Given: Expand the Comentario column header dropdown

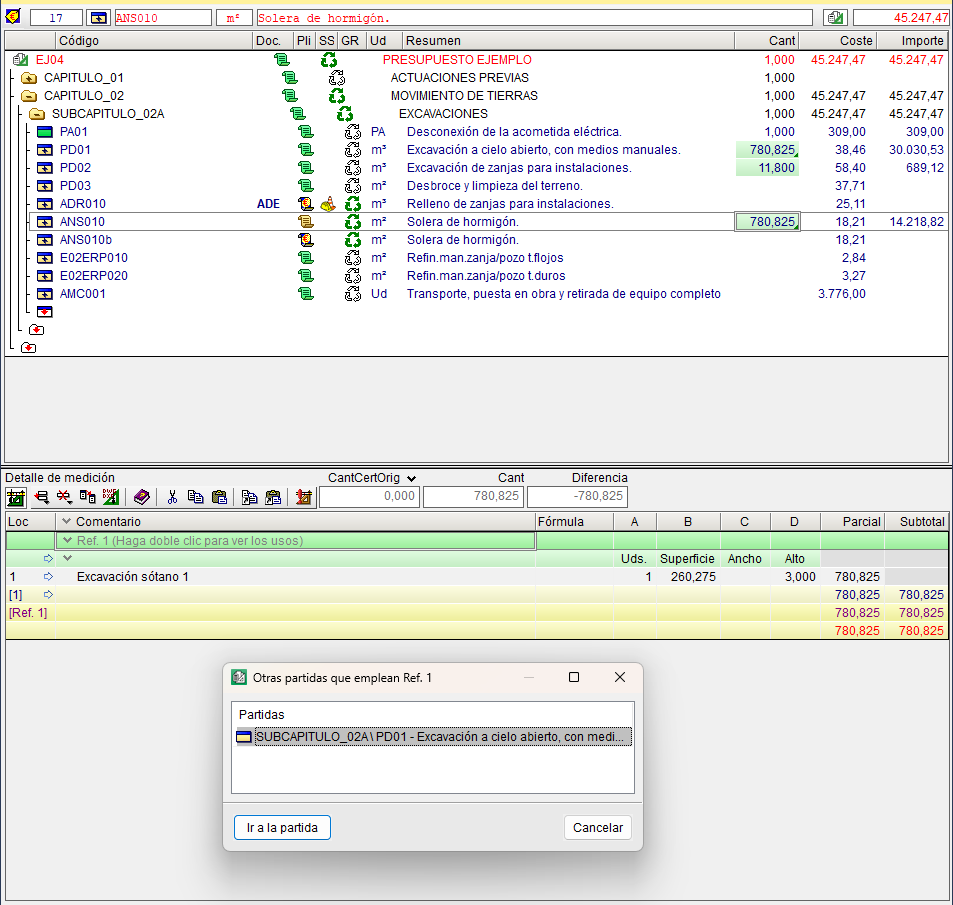Looking at the screenshot, I should (67, 522).
